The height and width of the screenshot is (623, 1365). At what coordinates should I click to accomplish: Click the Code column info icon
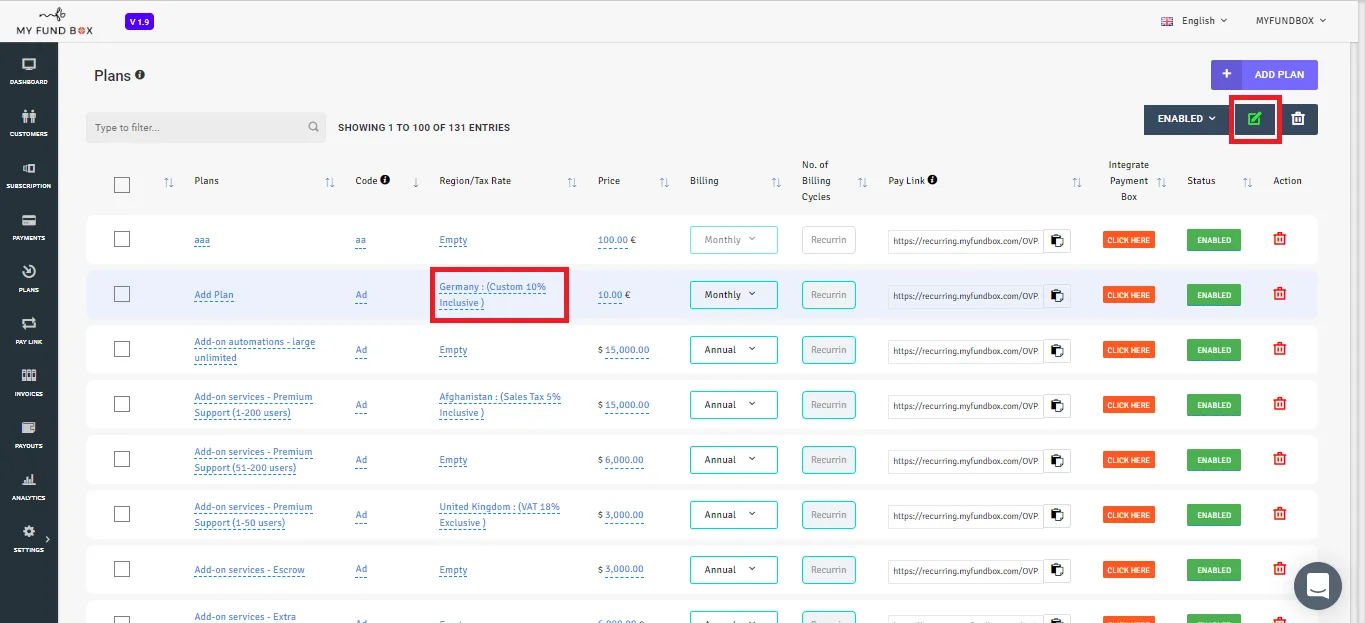(x=385, y=181)
